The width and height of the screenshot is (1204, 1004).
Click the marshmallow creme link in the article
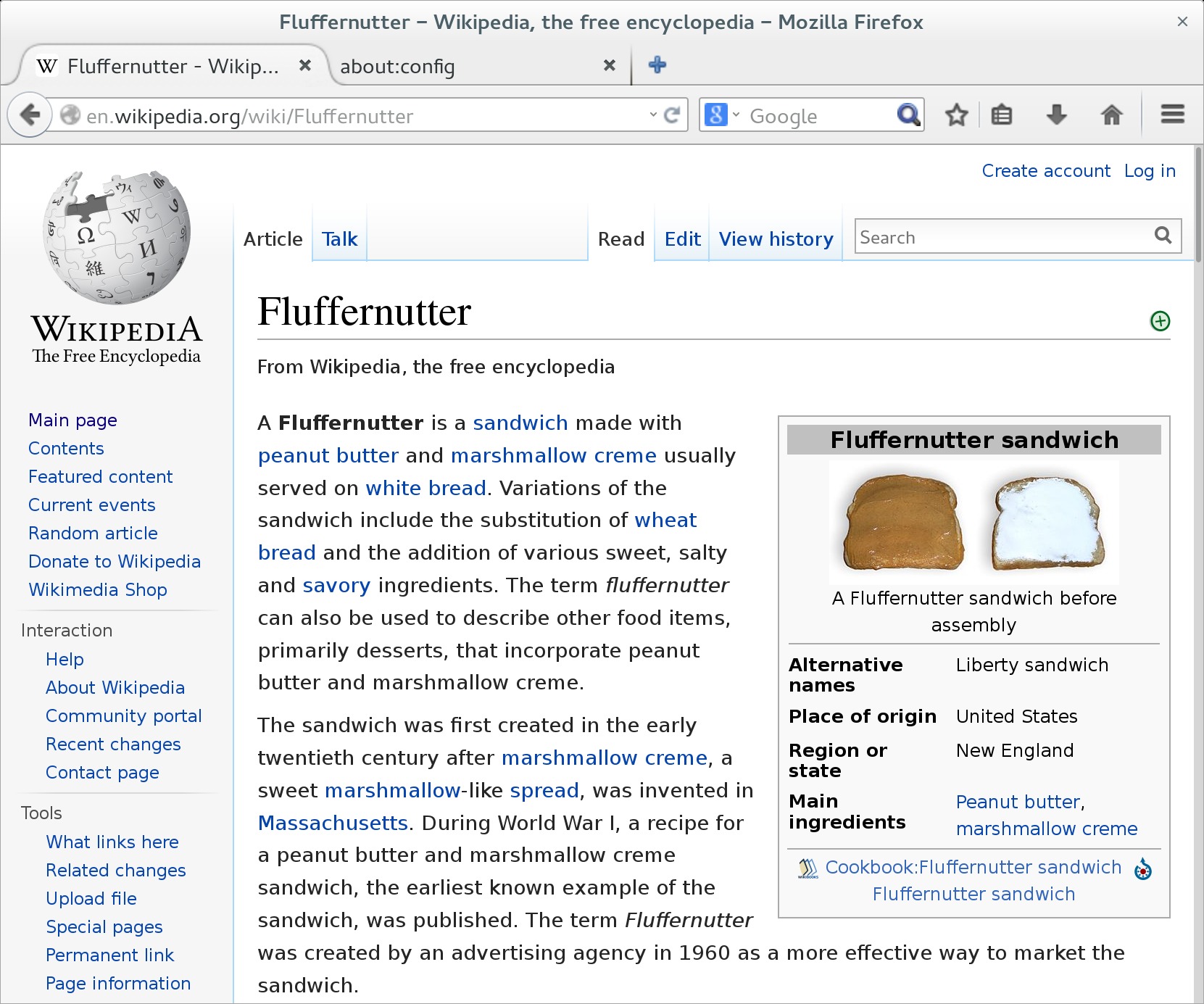pos(553,455)
